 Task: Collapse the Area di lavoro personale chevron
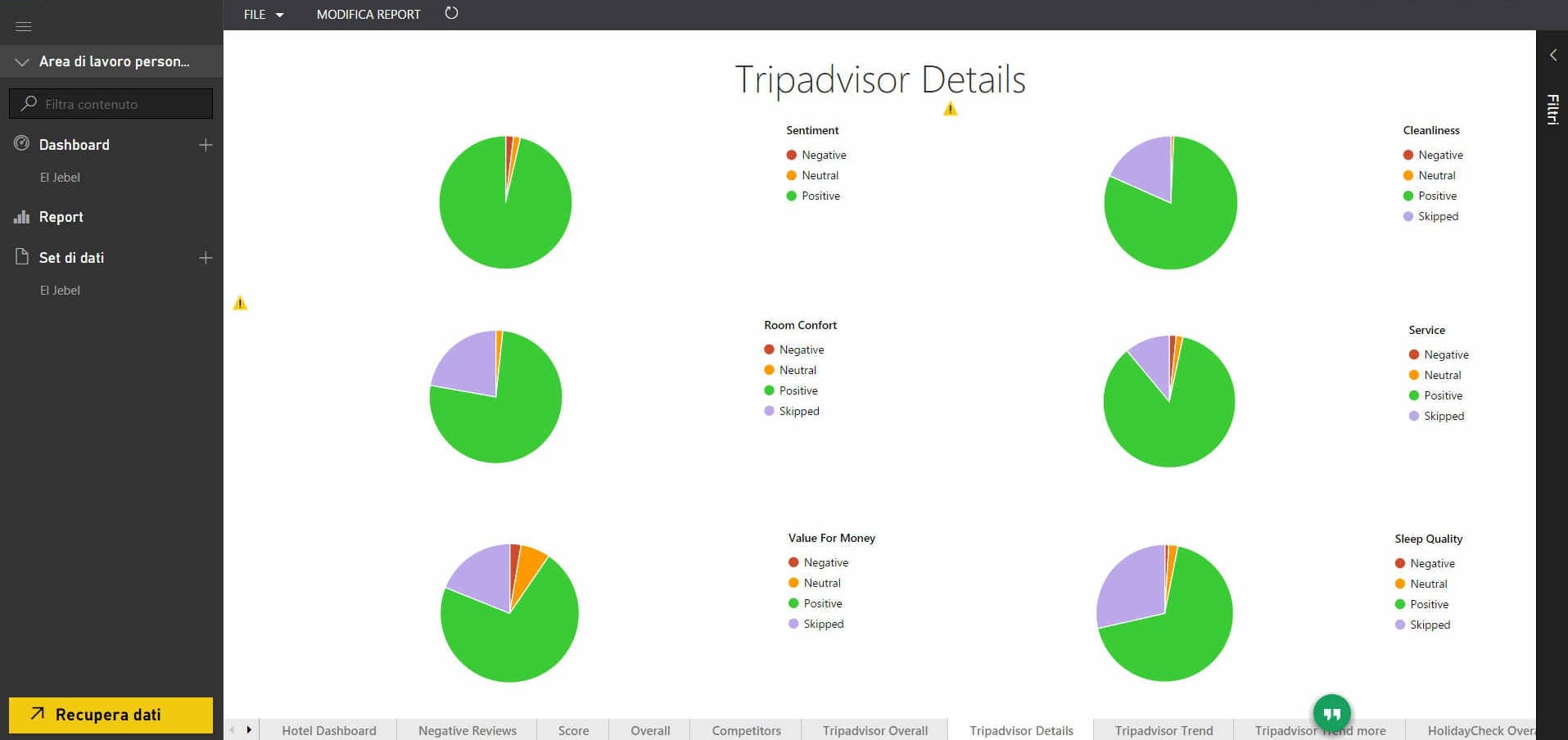22,62
